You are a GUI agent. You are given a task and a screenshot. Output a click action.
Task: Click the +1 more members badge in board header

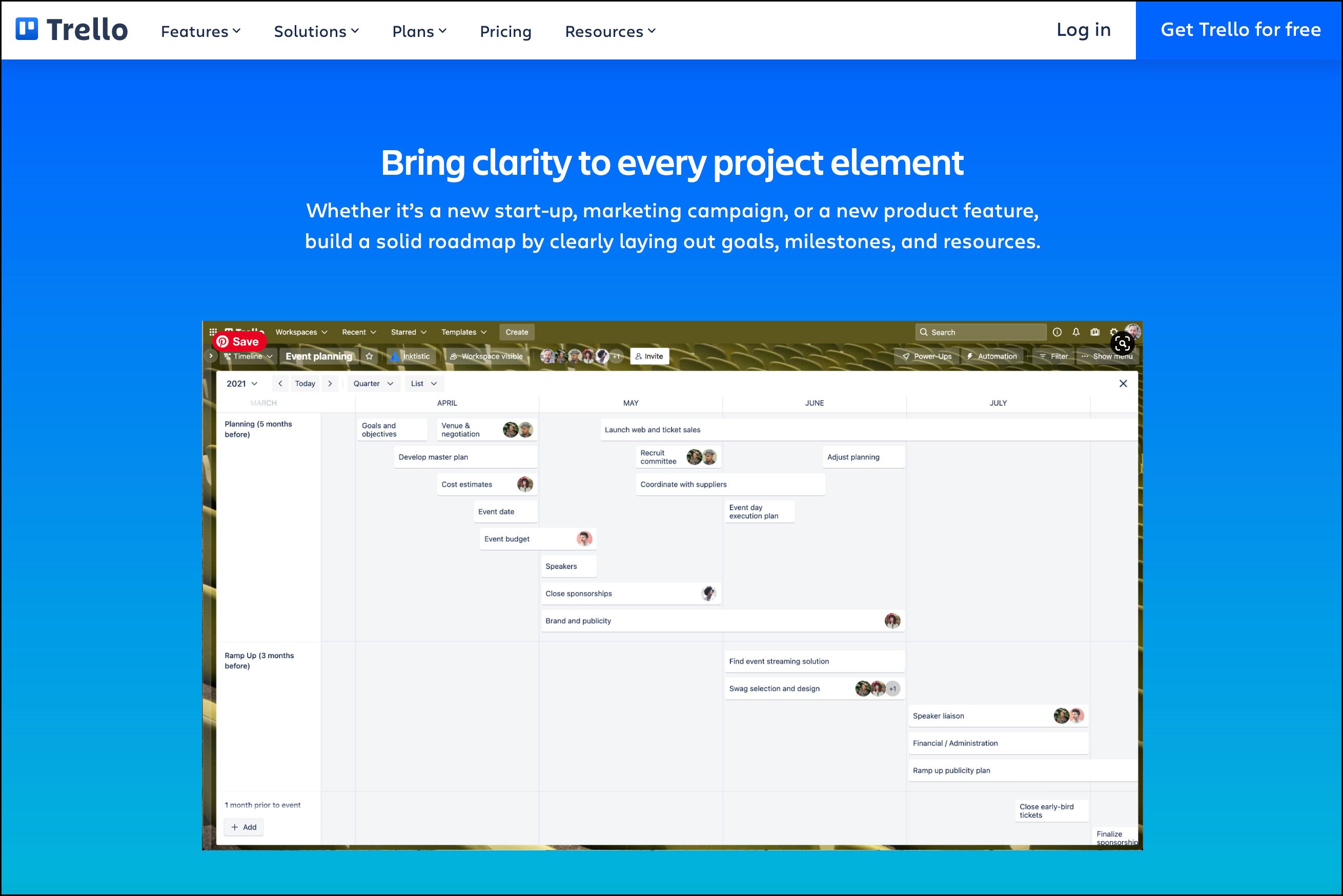pos(616,357)
